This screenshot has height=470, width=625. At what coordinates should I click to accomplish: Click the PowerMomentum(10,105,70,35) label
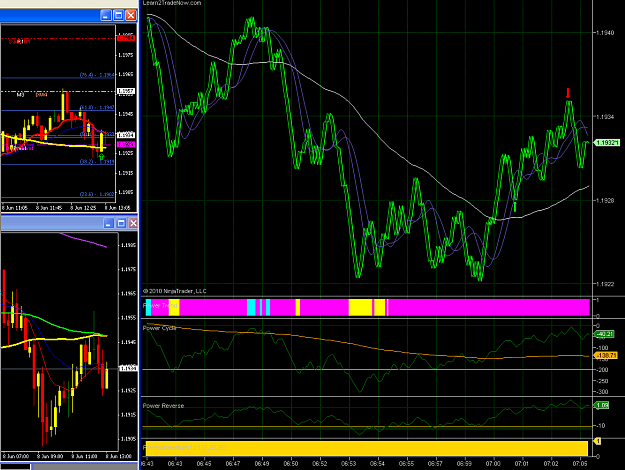tap(184, 448)
